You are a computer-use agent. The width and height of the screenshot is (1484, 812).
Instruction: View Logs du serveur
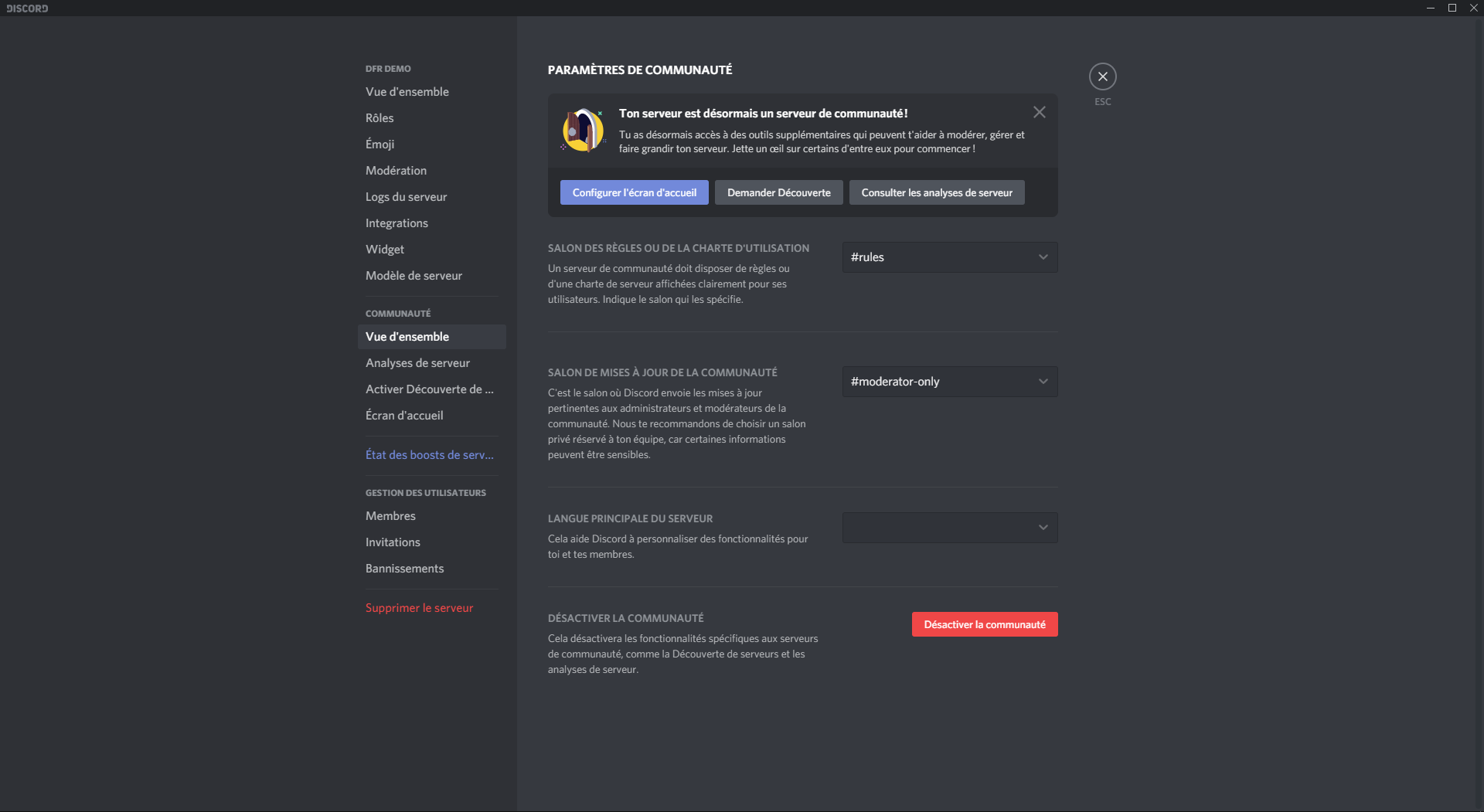[406, 196]
